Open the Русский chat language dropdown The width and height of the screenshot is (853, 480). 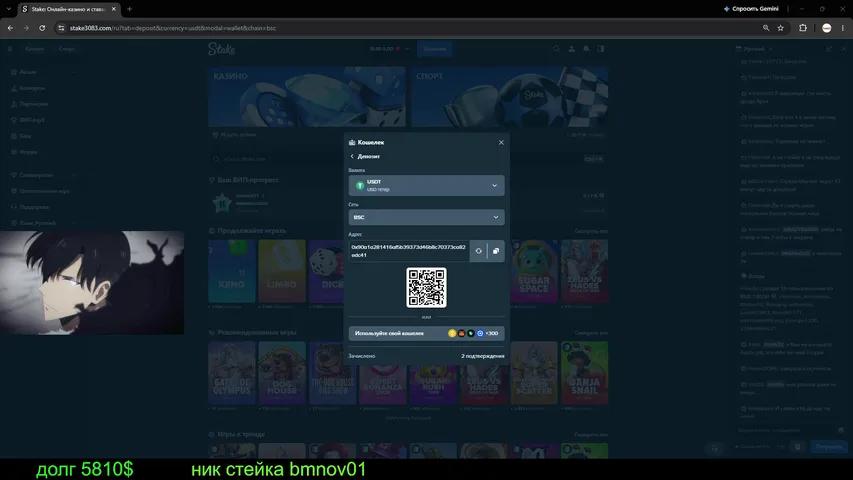754,48
